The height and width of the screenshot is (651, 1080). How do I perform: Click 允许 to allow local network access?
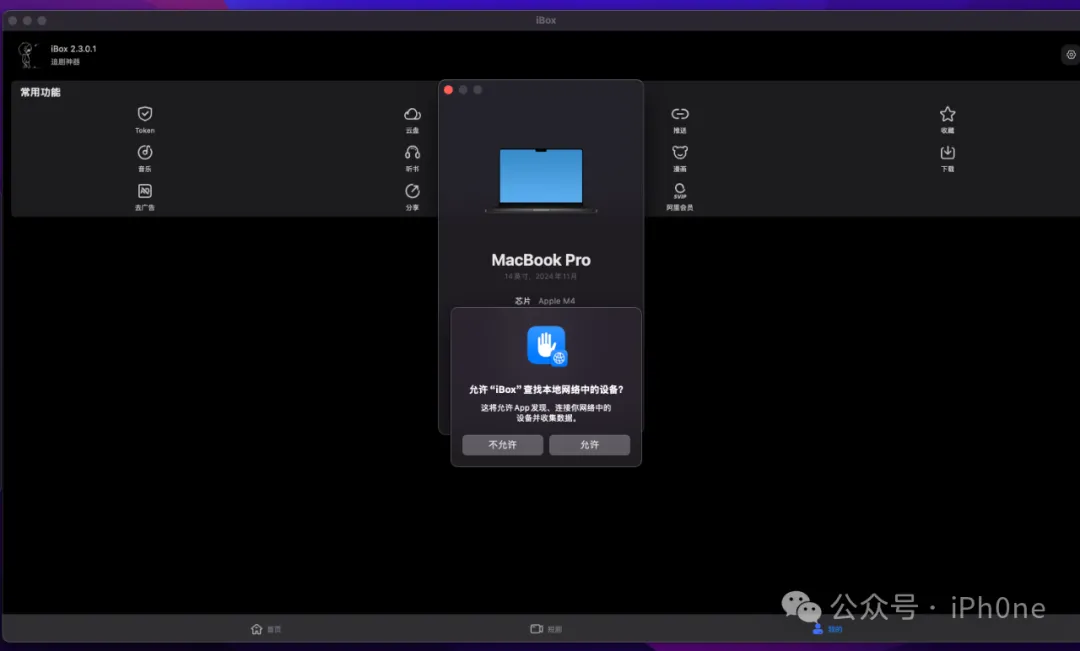tap(589, 445)
